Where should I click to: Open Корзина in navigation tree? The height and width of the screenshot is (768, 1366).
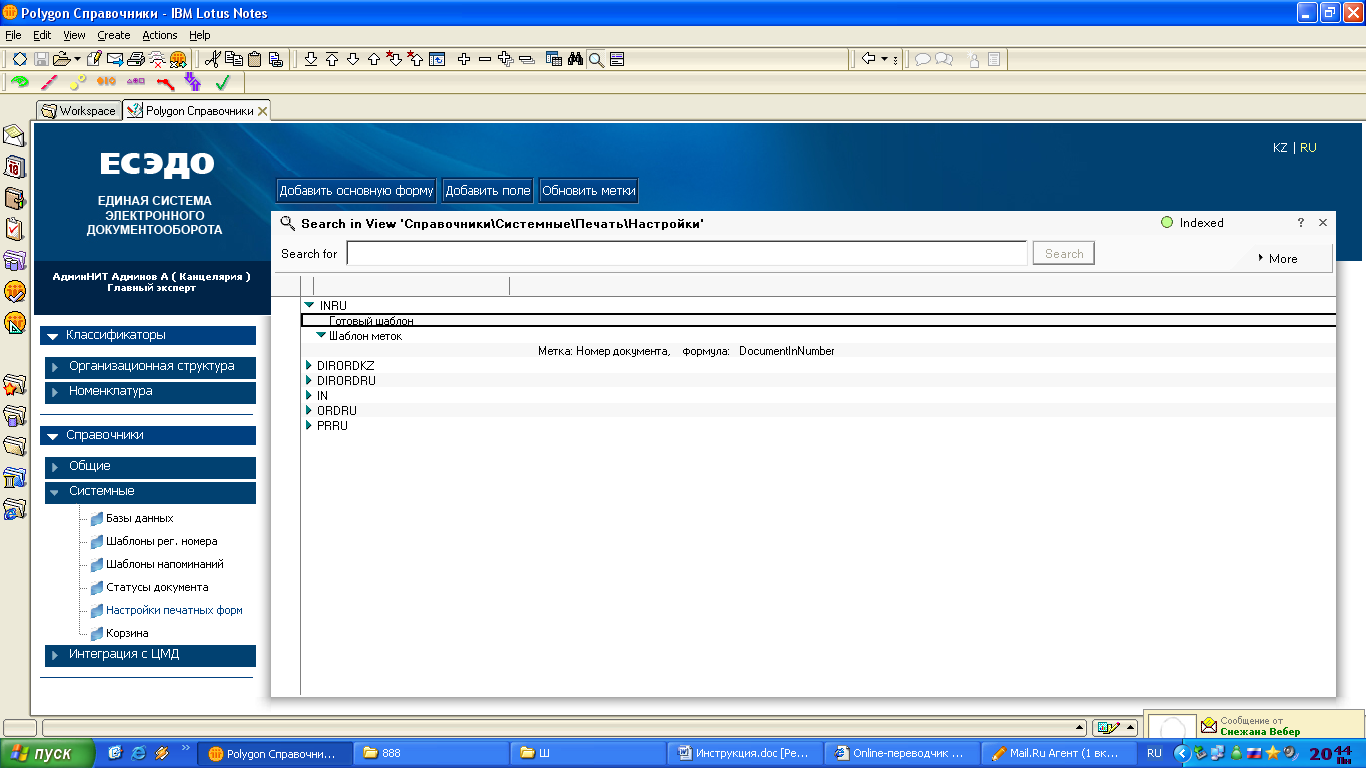point(127,633)
